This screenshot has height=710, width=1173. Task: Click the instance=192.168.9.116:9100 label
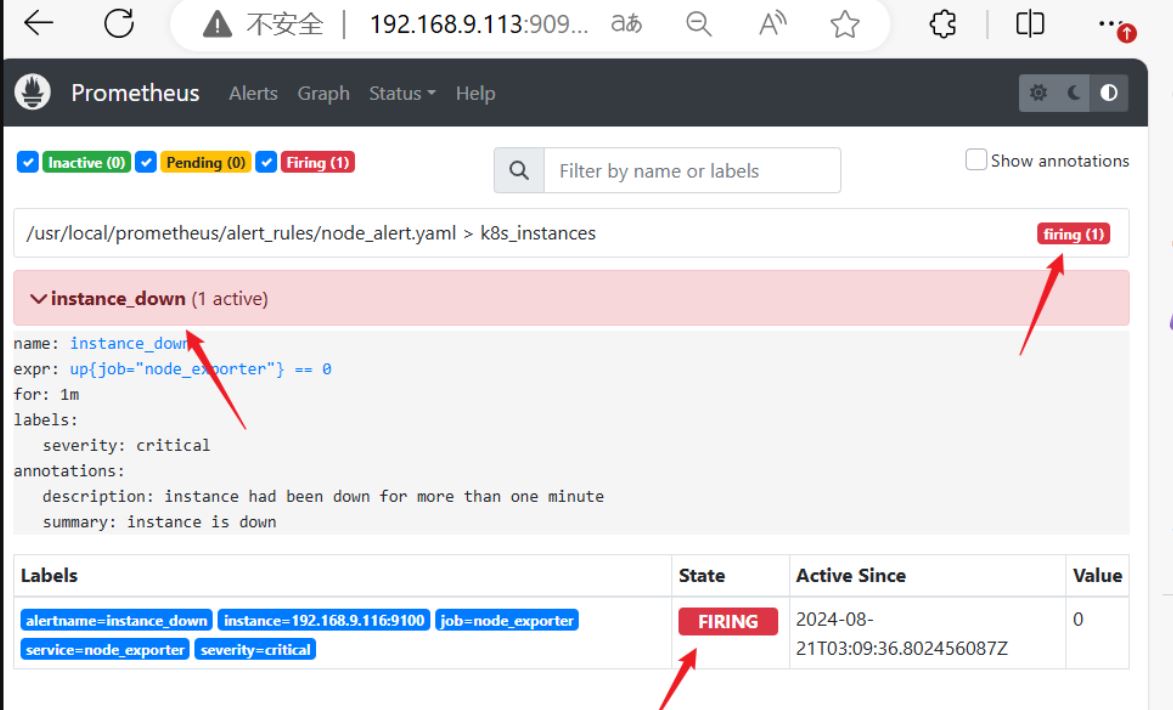click(x=324, y=620)
